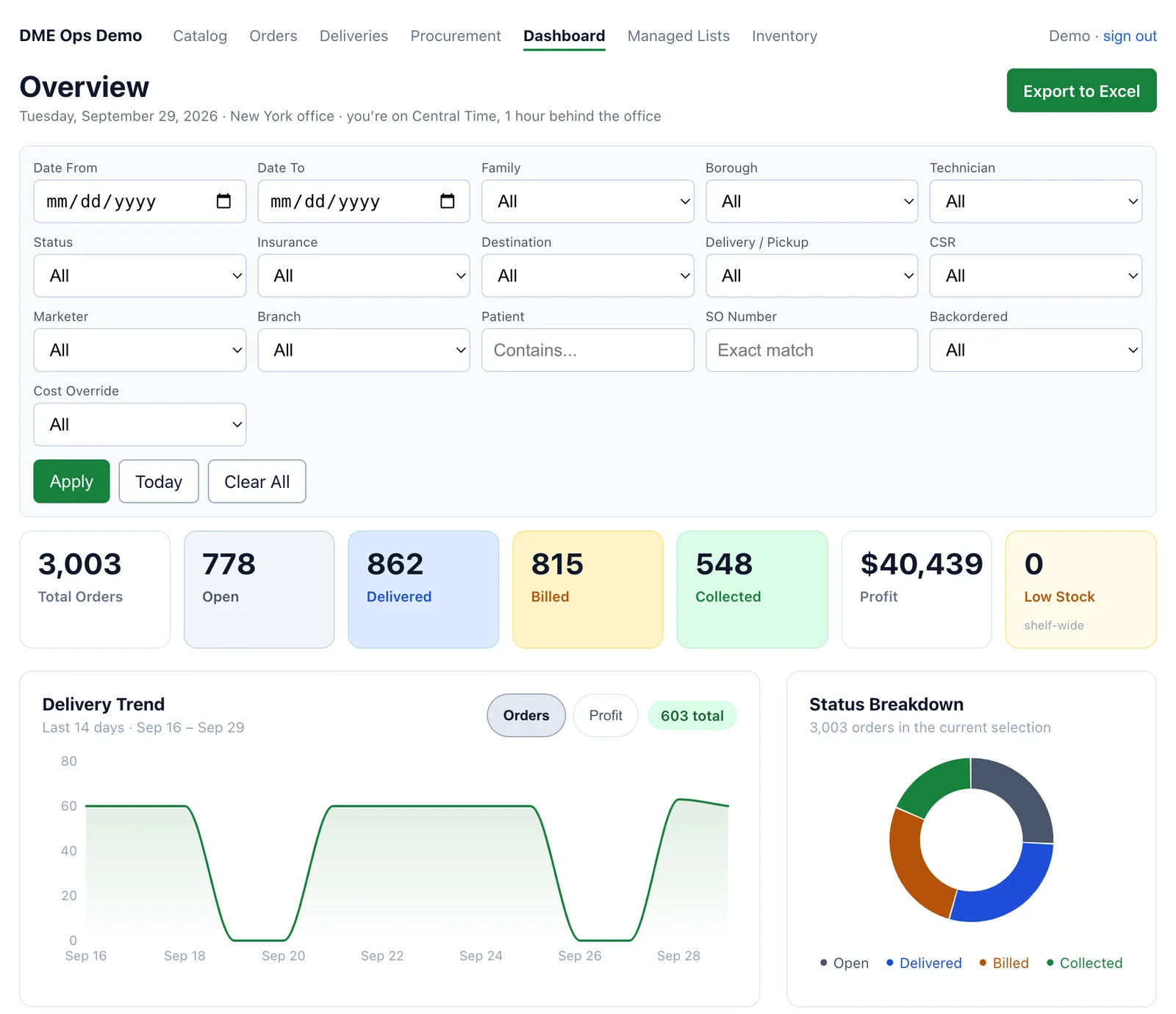Click the SO Number Exact match field
The height and width of the screenshot is (1014, 1176).
tap(811, 350)
